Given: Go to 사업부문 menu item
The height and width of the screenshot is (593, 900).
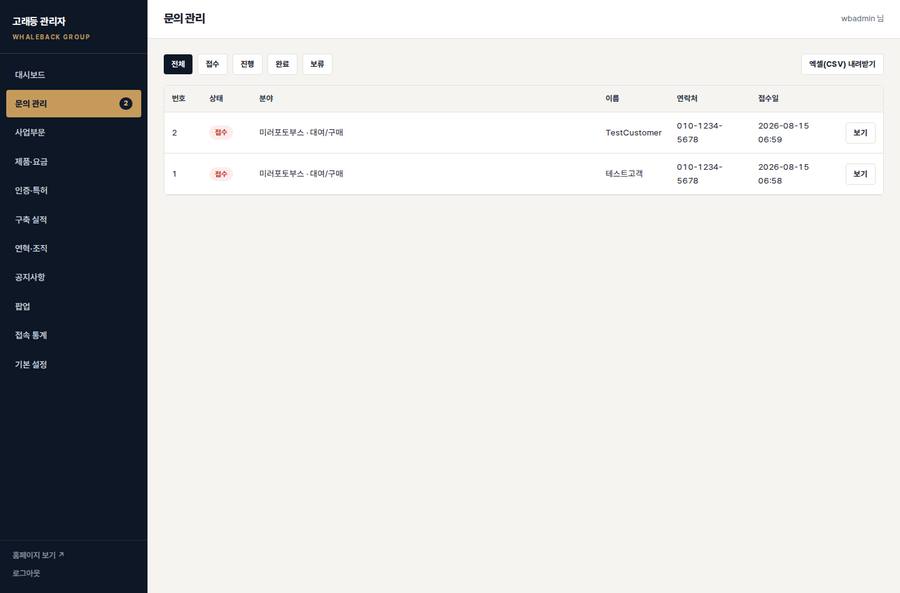Looking at the screenshot, I should coord(73,132).
